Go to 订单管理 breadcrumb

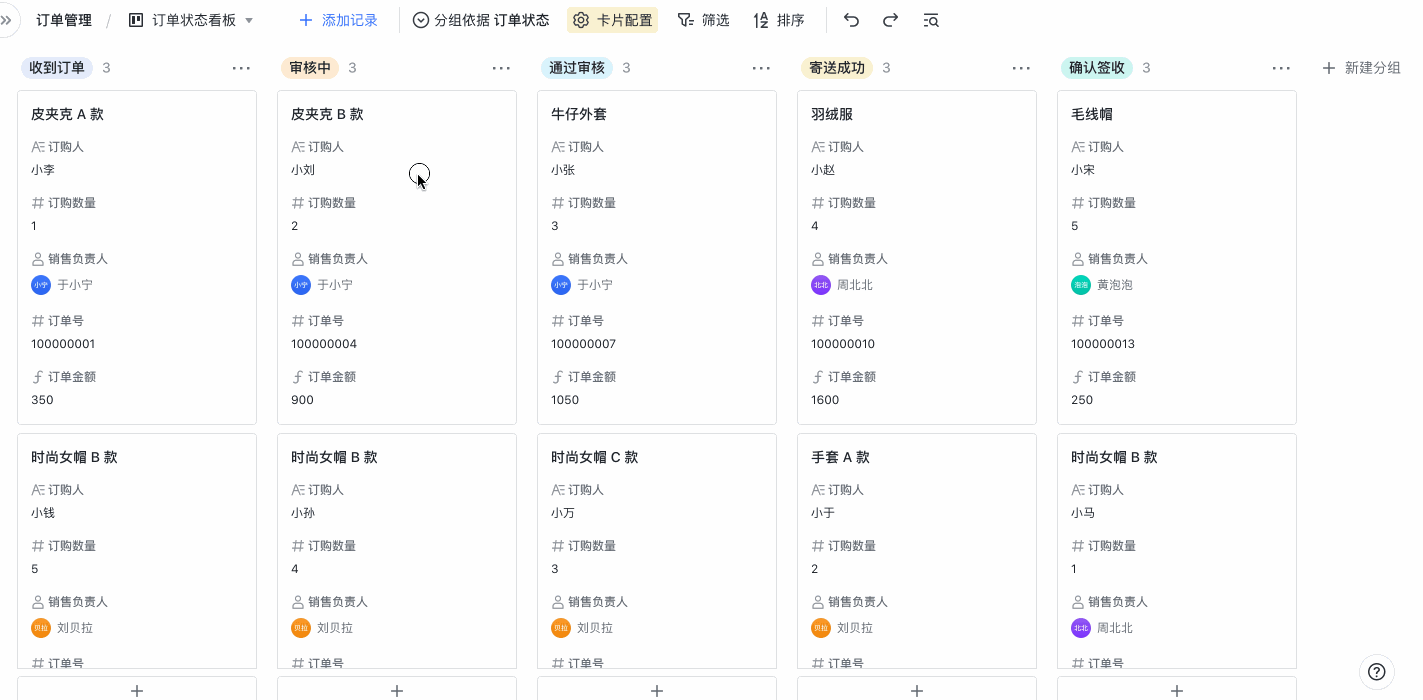(64, 20)
